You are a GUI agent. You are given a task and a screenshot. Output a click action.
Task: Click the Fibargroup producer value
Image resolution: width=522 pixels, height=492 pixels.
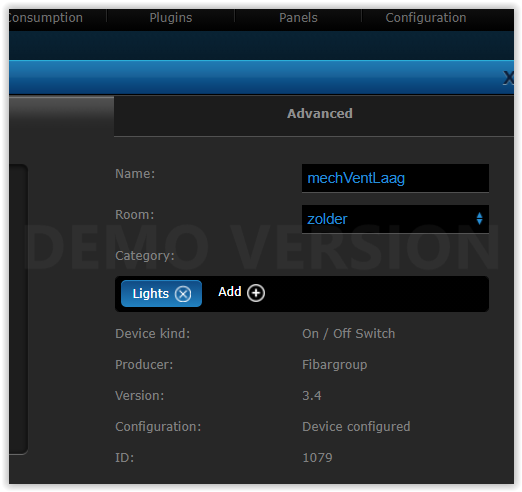coord(335,365)
